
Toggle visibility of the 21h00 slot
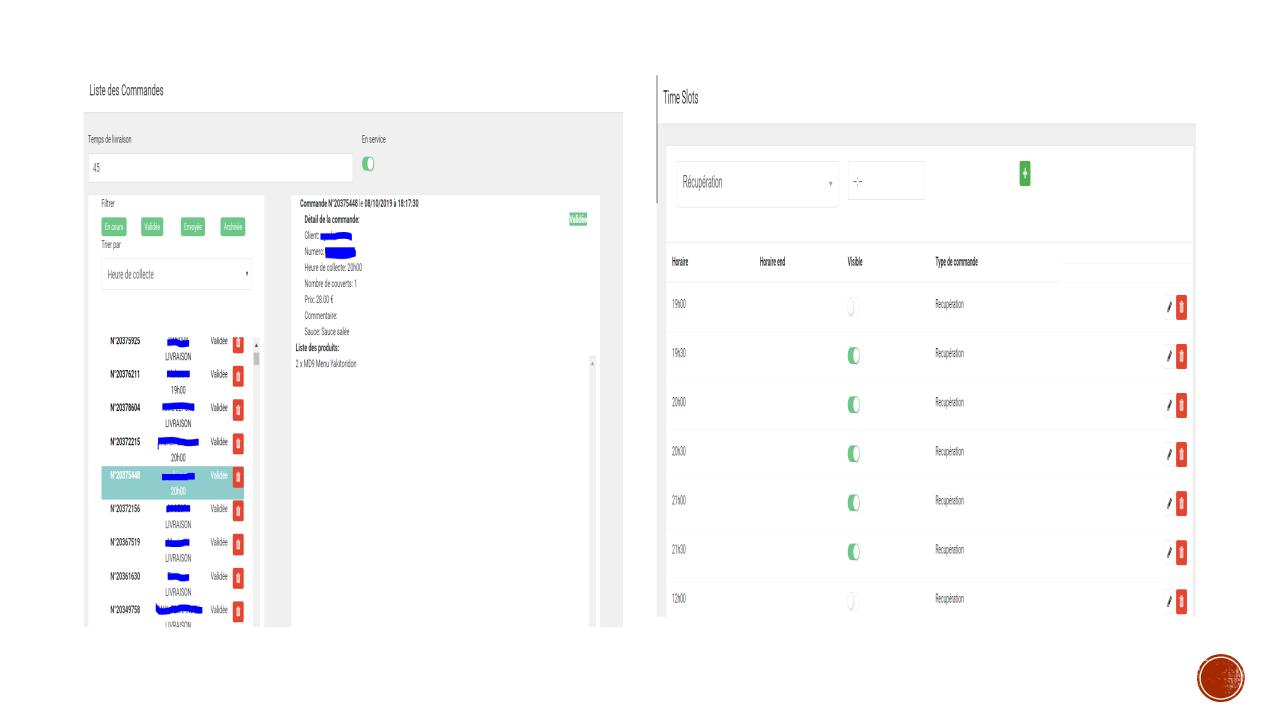pyautogui.click(x=853, y=503)
